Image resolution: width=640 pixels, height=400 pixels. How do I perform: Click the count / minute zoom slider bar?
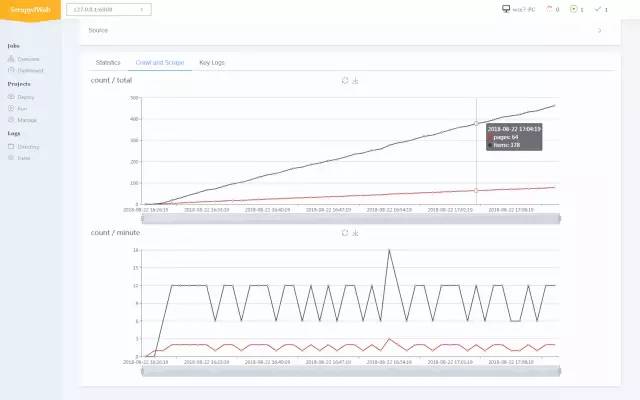coord(351,371)
